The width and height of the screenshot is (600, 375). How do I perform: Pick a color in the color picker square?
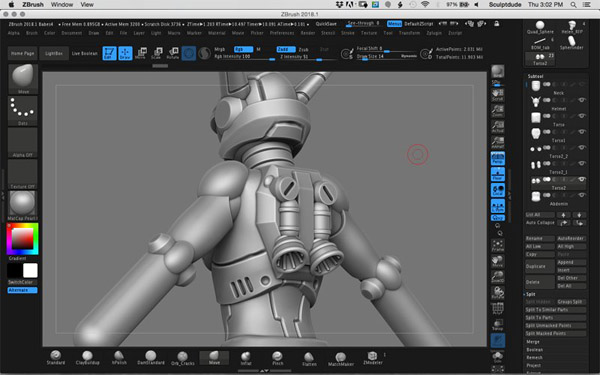[22, 239]
